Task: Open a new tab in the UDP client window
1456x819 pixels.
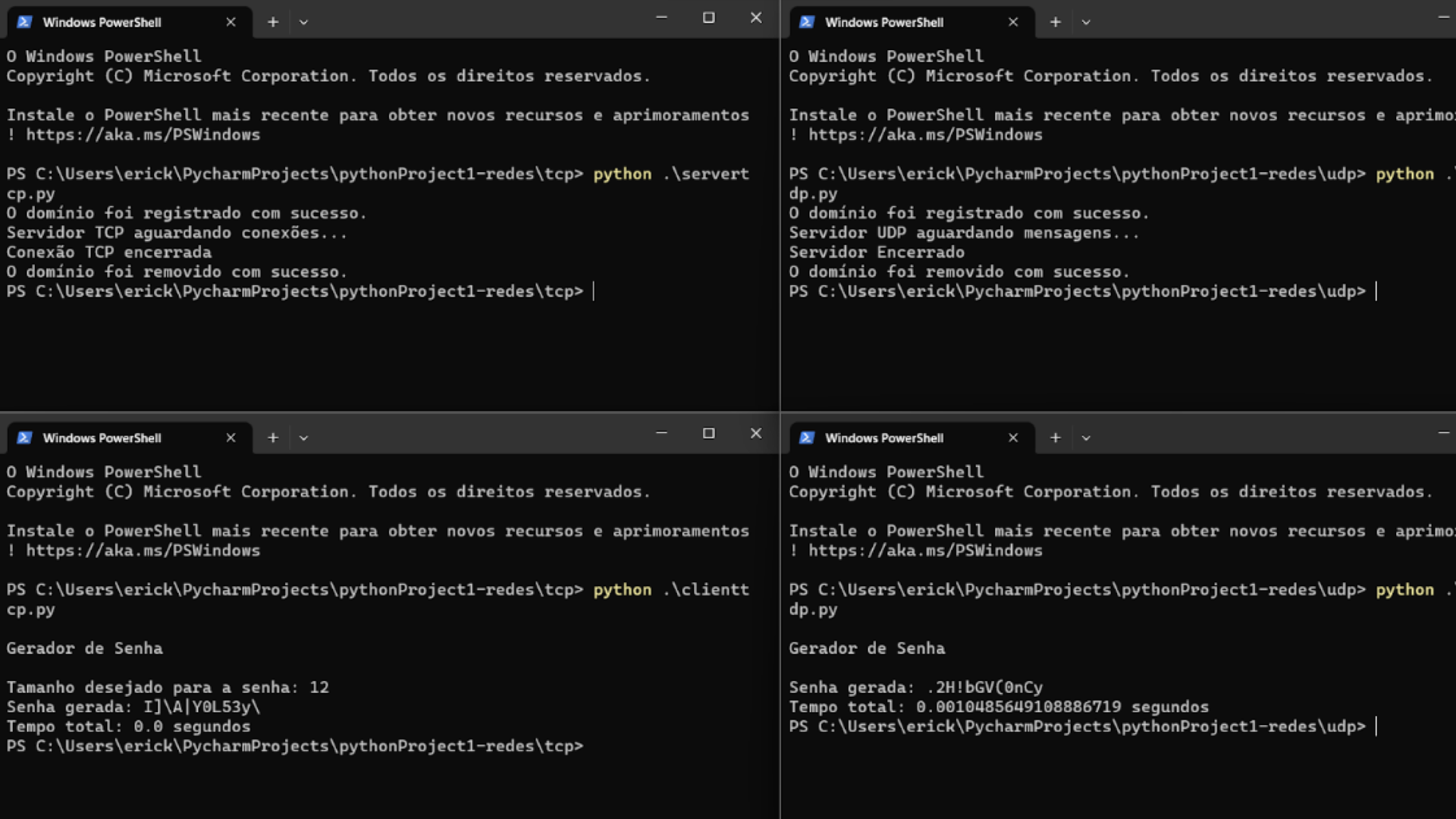Action: click(1056, 438)
